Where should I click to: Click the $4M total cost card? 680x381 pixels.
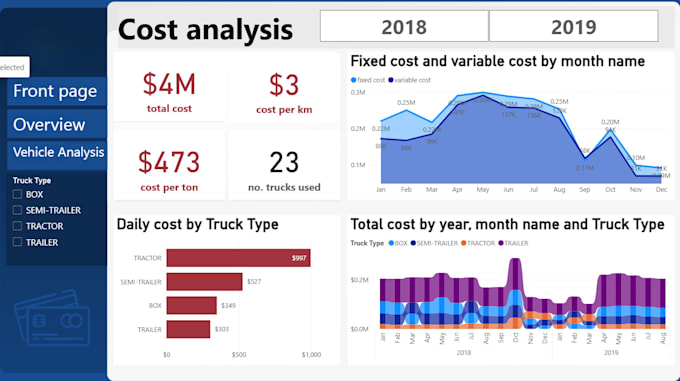coord(169,87)
